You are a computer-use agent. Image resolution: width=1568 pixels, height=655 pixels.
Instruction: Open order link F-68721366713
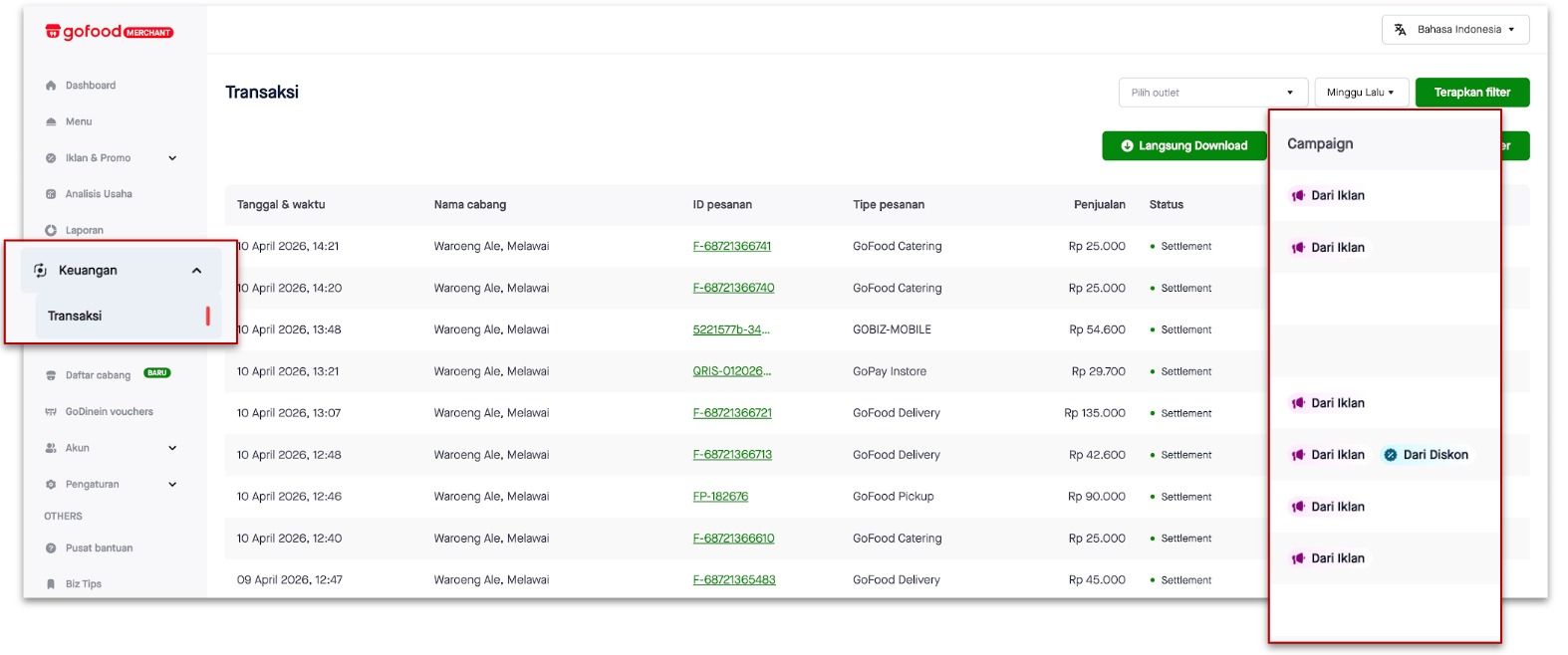pyautogui.click(x=732, y=455)
